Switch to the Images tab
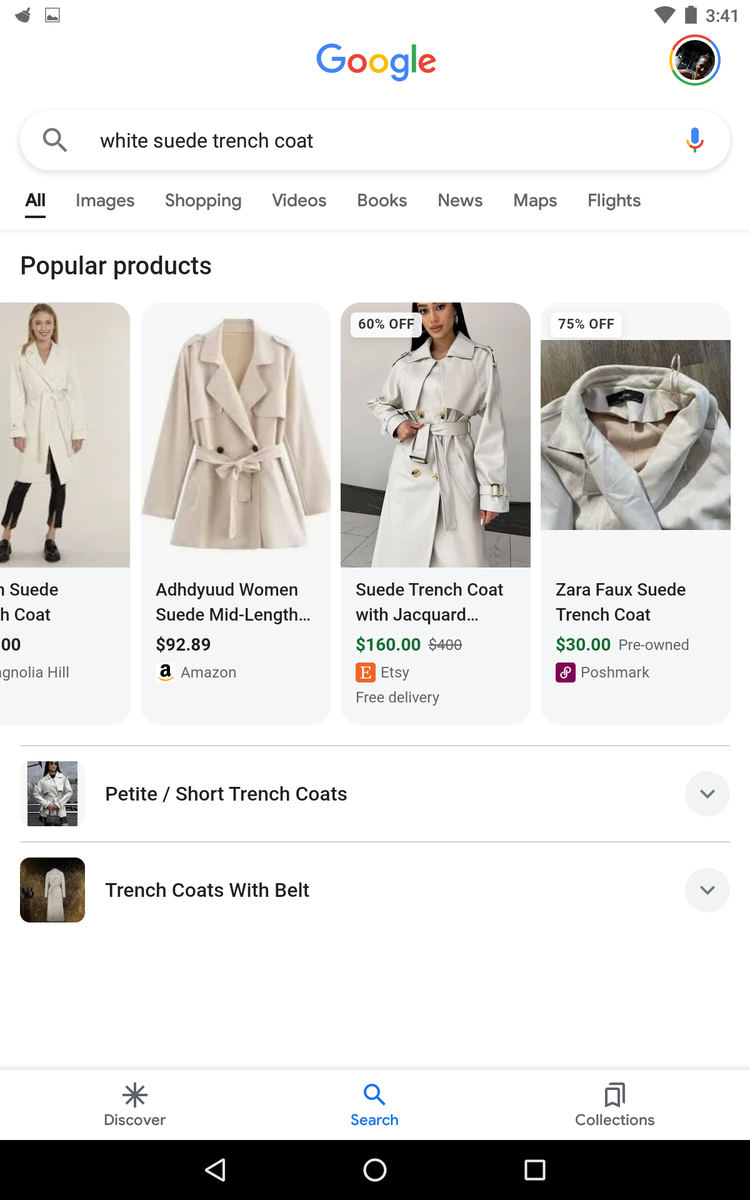The width and height of the screenshot is (750, 1200). [x=105, y=201]
